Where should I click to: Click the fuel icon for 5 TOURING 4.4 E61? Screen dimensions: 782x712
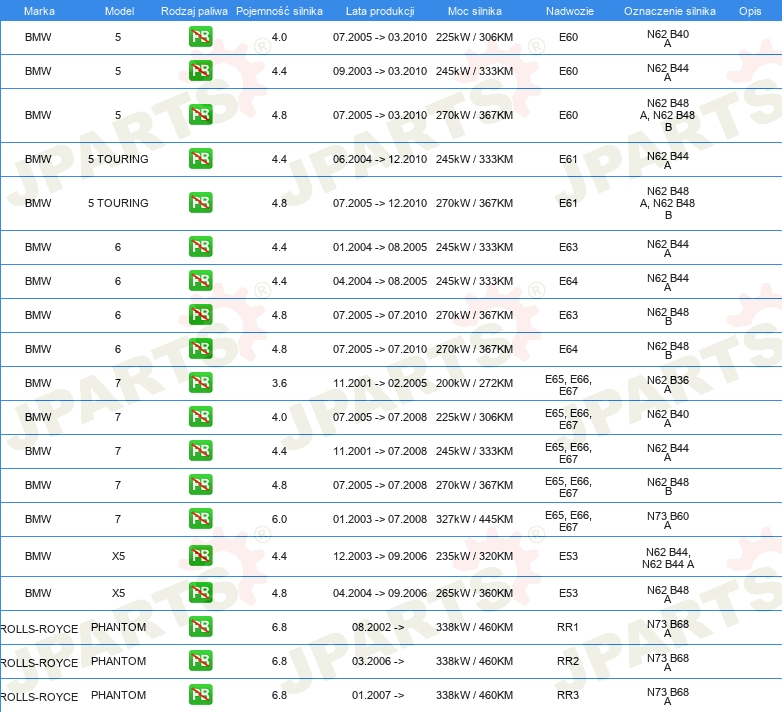click(x=200, y=159)
